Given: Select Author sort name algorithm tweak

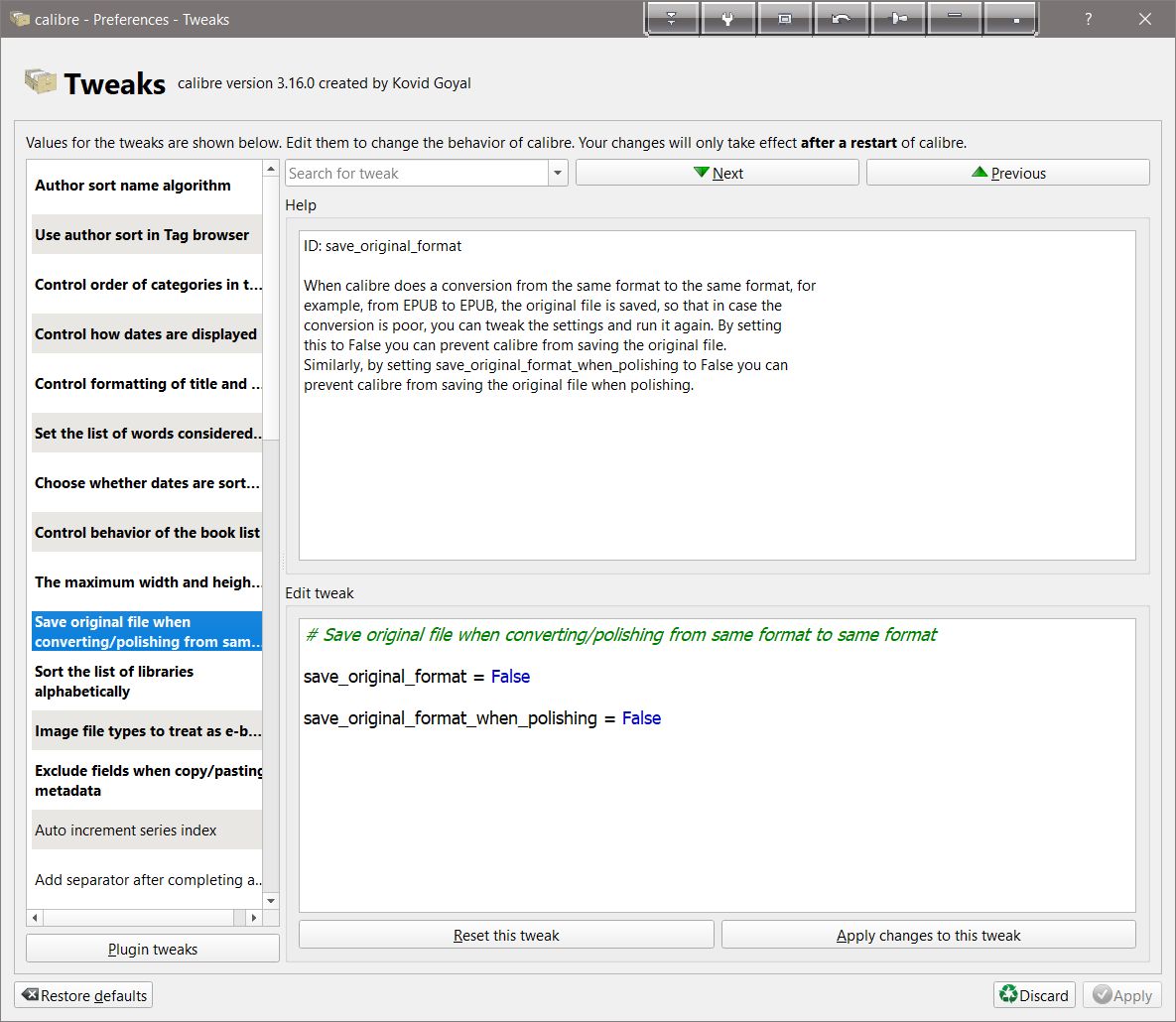Looking at the screenshot, I should (147, 186).
